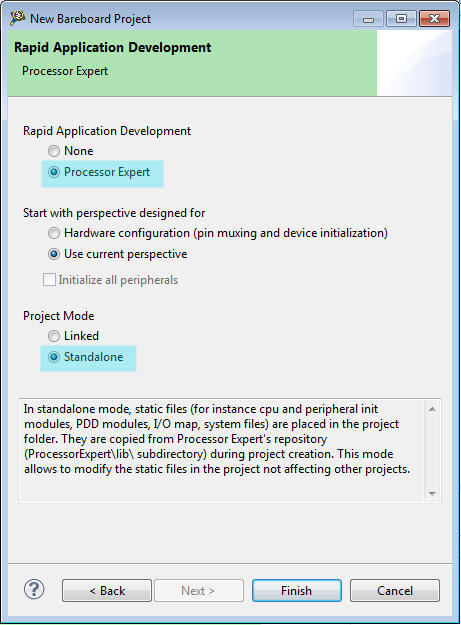461x625 pixels.
Task: Go to previous page with Back
Action: coord(107,590)
